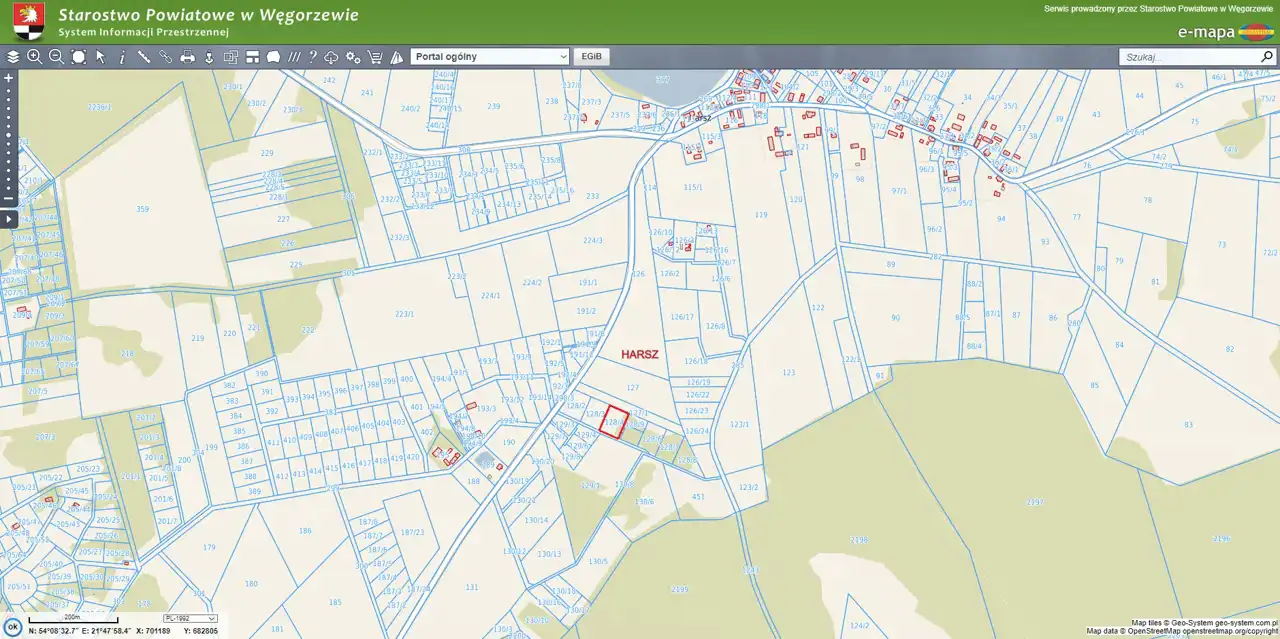Viewport: 1280px width, 639px height.
Task: Click the EGiB button
Action: [x=591, y=57]
